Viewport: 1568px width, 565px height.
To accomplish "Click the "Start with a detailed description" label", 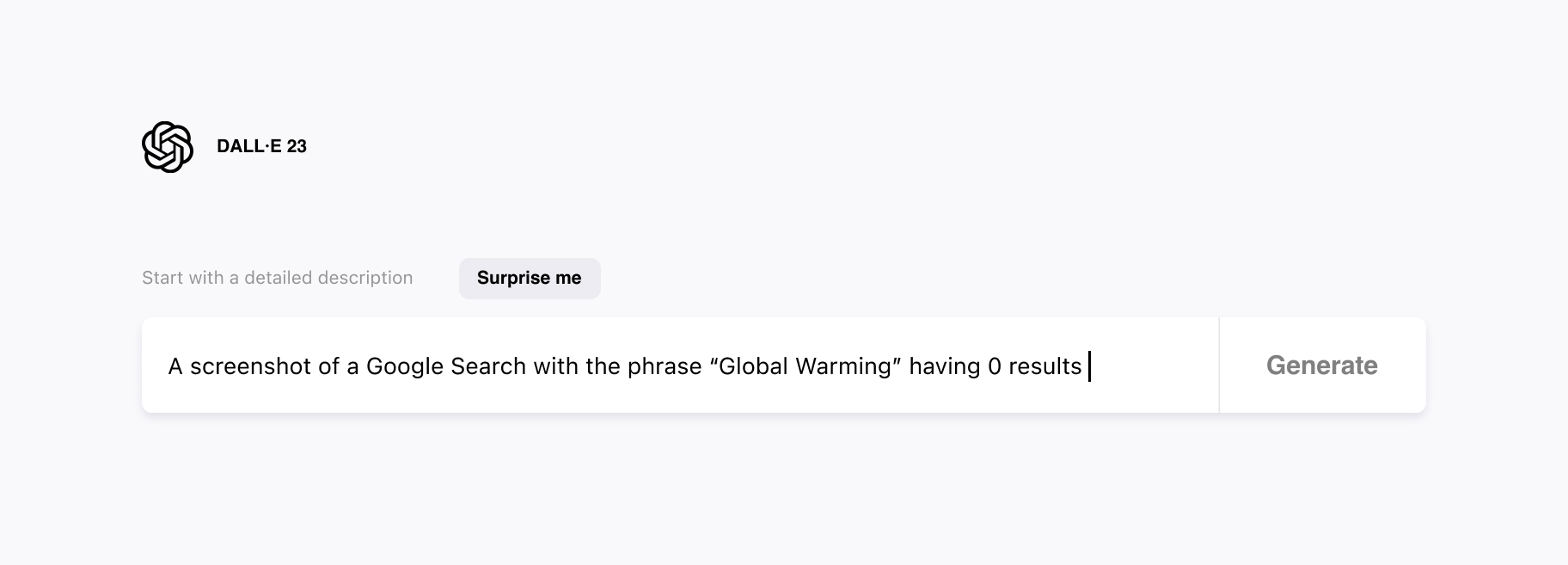I will [x=278, y=278].
